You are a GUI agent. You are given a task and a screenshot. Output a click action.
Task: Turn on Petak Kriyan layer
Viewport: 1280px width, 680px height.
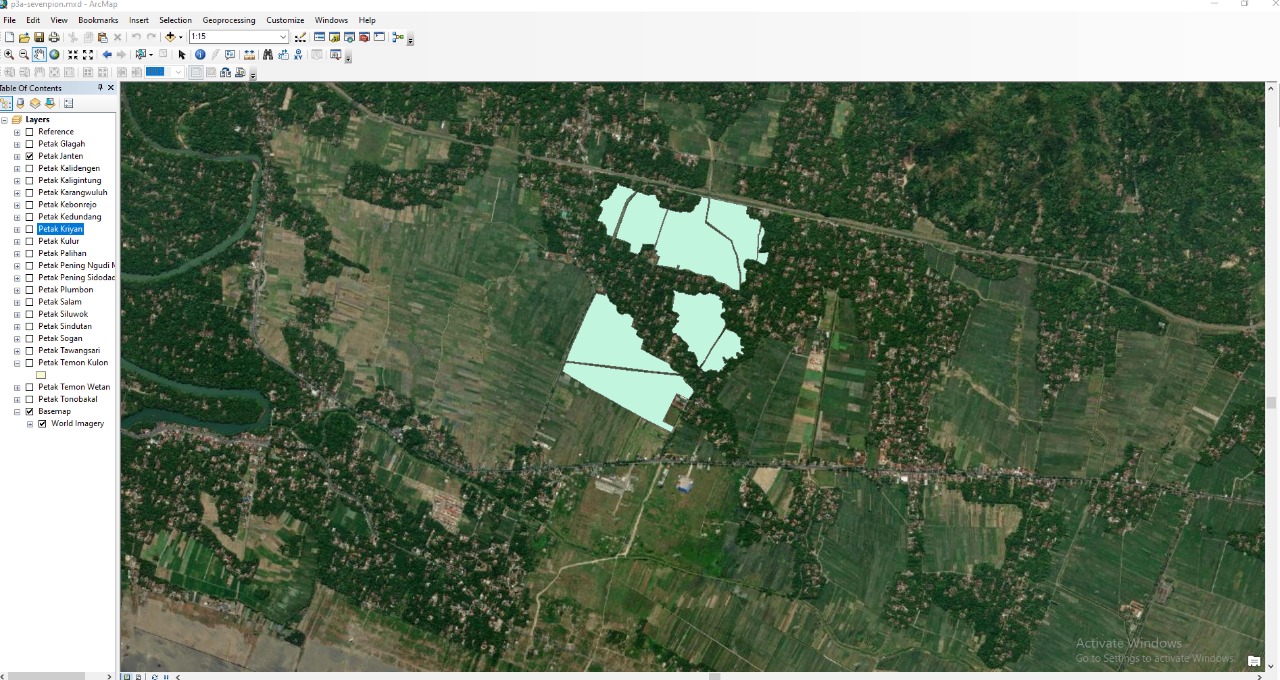[x=30, y=229]
